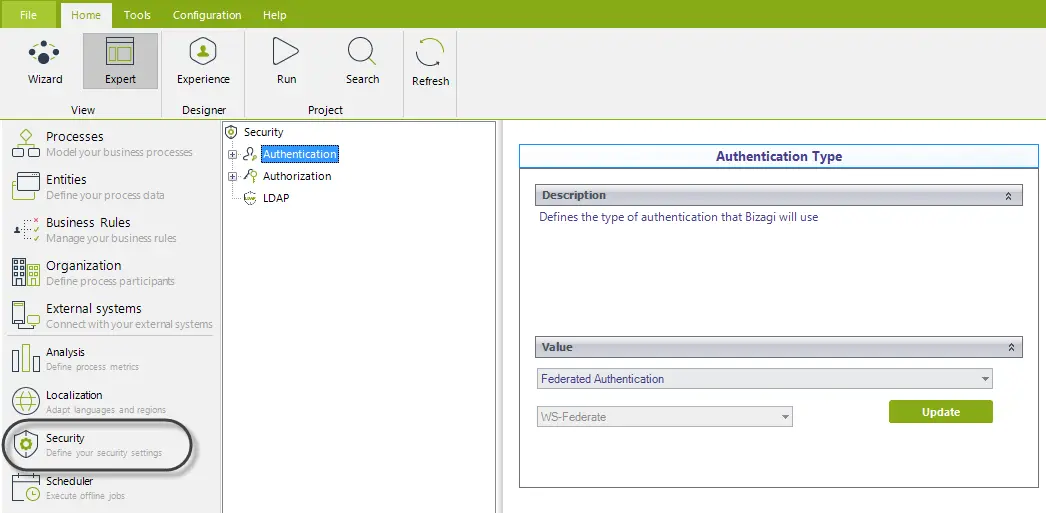
Task: Select the Expert view icon
Action: pos(120,51)
